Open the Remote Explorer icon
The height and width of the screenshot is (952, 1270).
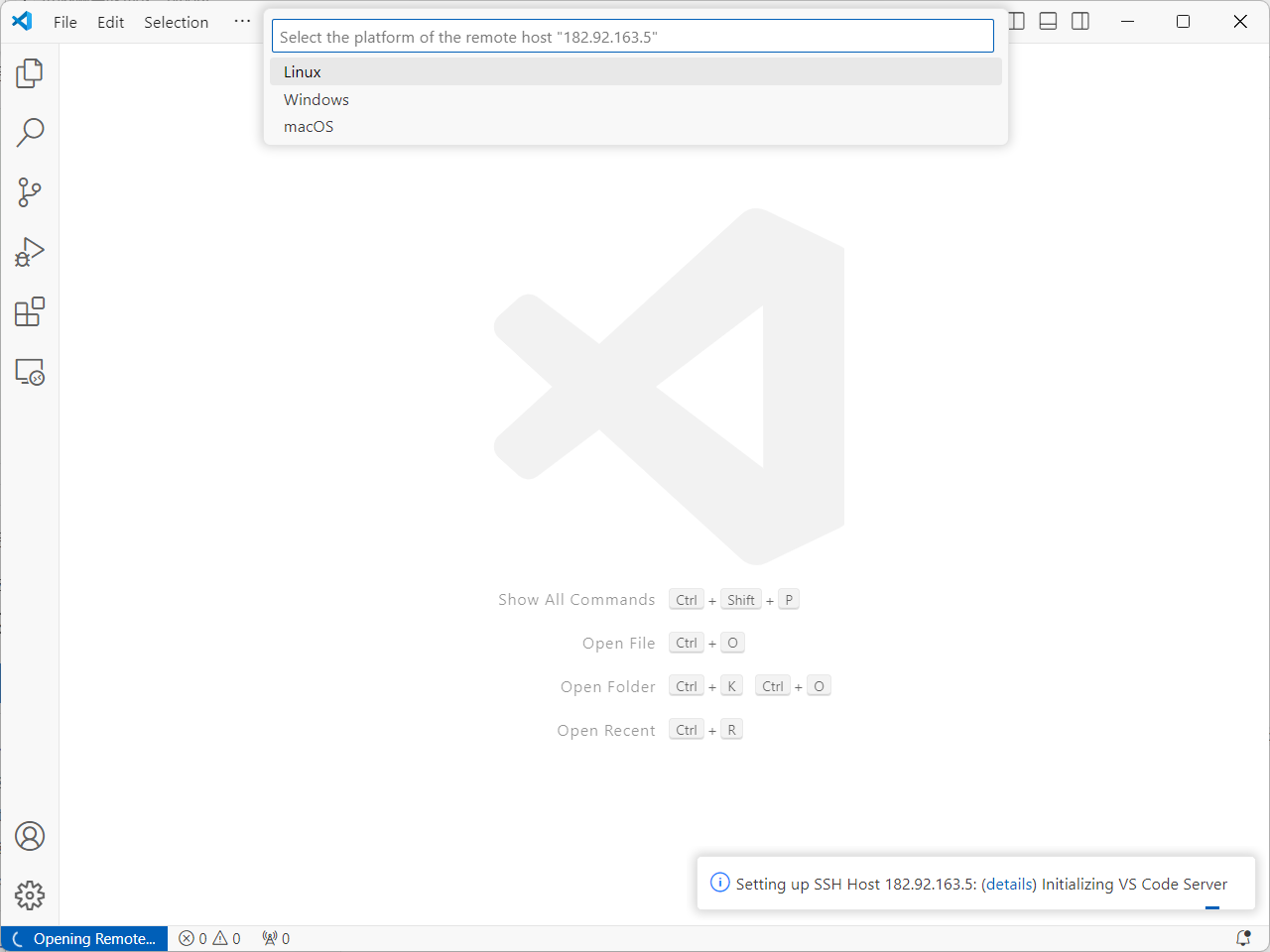[30, 372]
